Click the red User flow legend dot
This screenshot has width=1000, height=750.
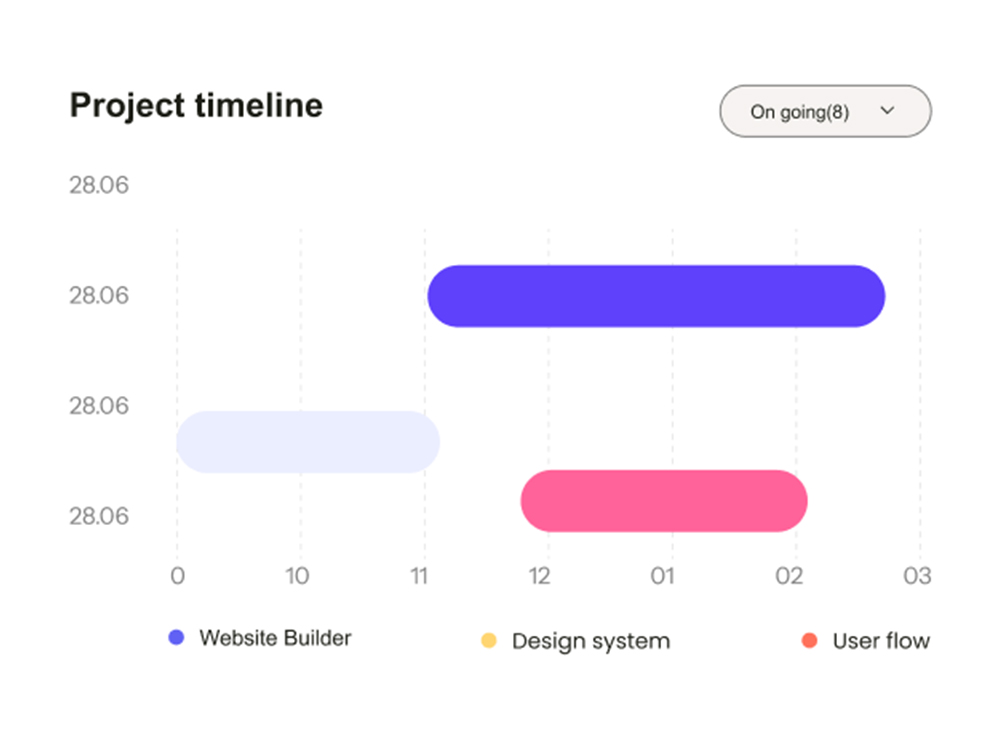point(811,638)
